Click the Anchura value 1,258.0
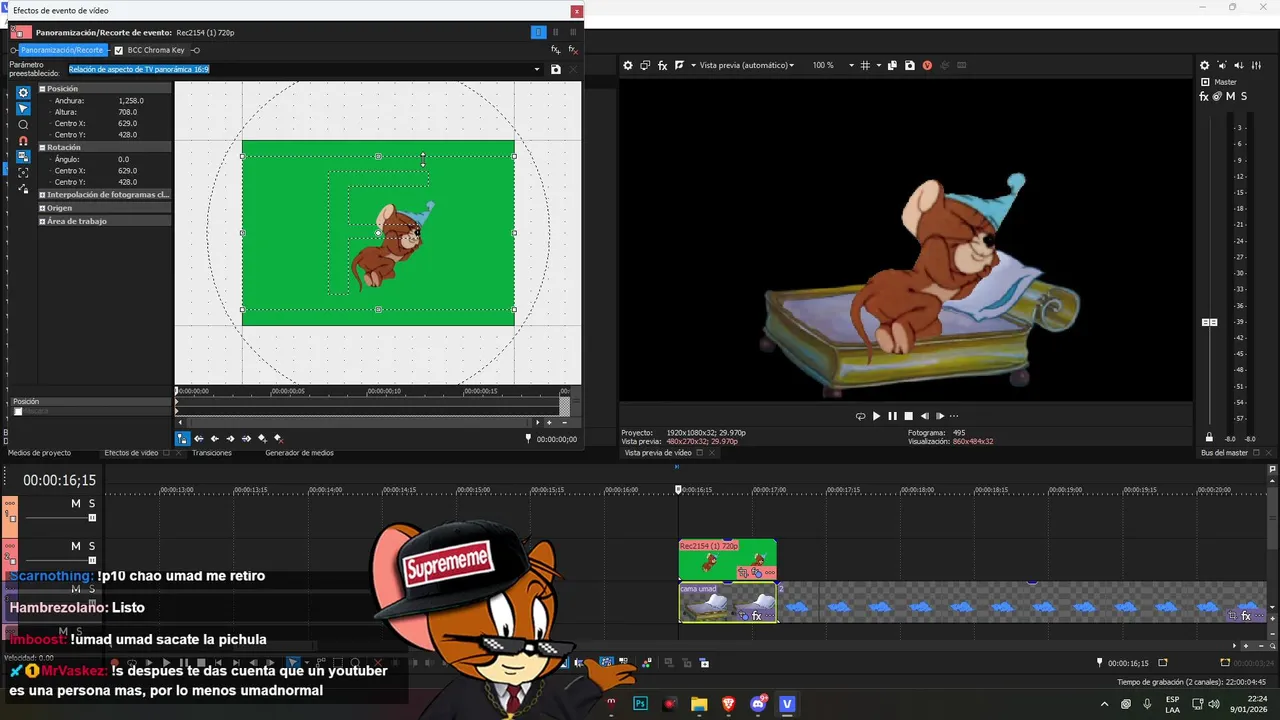Viewport: 1280px width, 720px height. 131,101
